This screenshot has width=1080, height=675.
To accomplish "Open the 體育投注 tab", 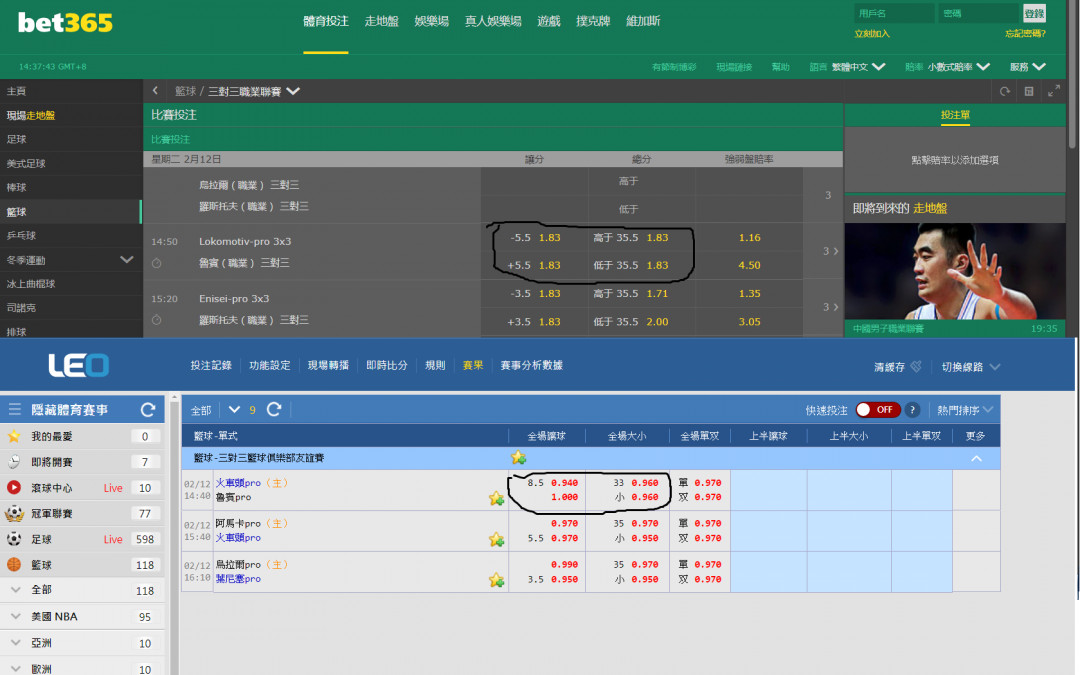I will point(326,21).
